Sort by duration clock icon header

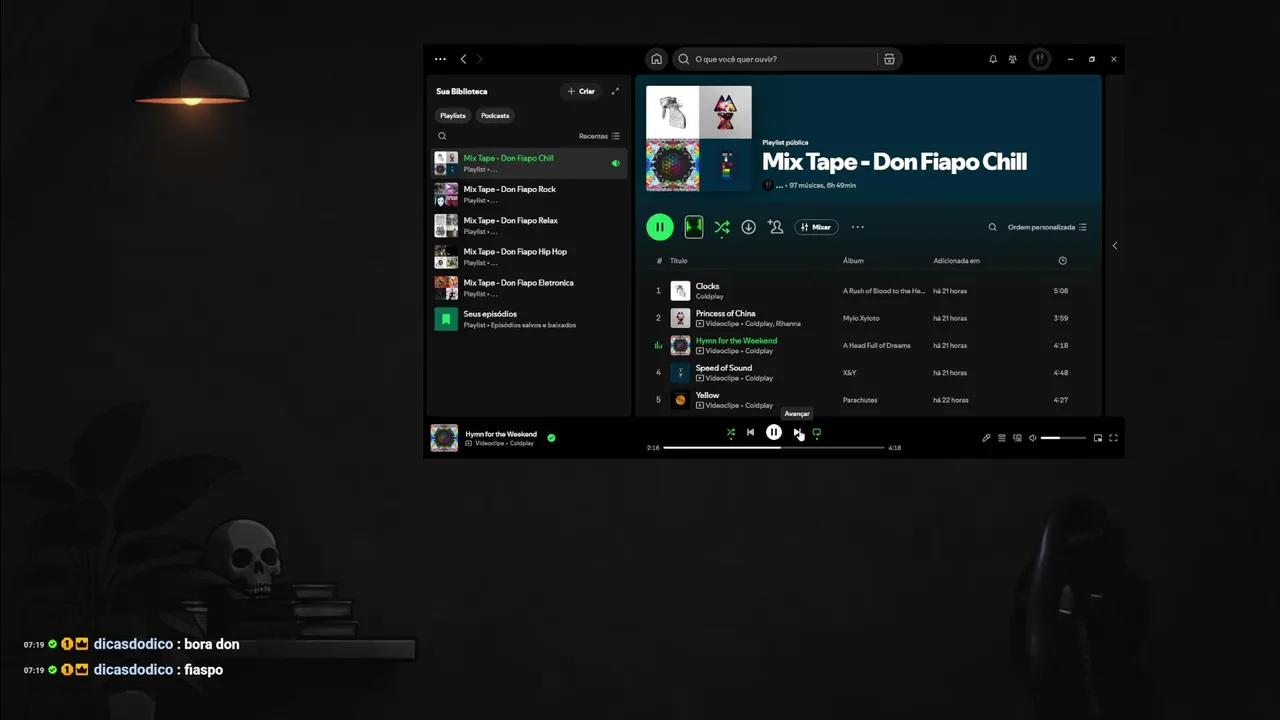pos(1062,261)
